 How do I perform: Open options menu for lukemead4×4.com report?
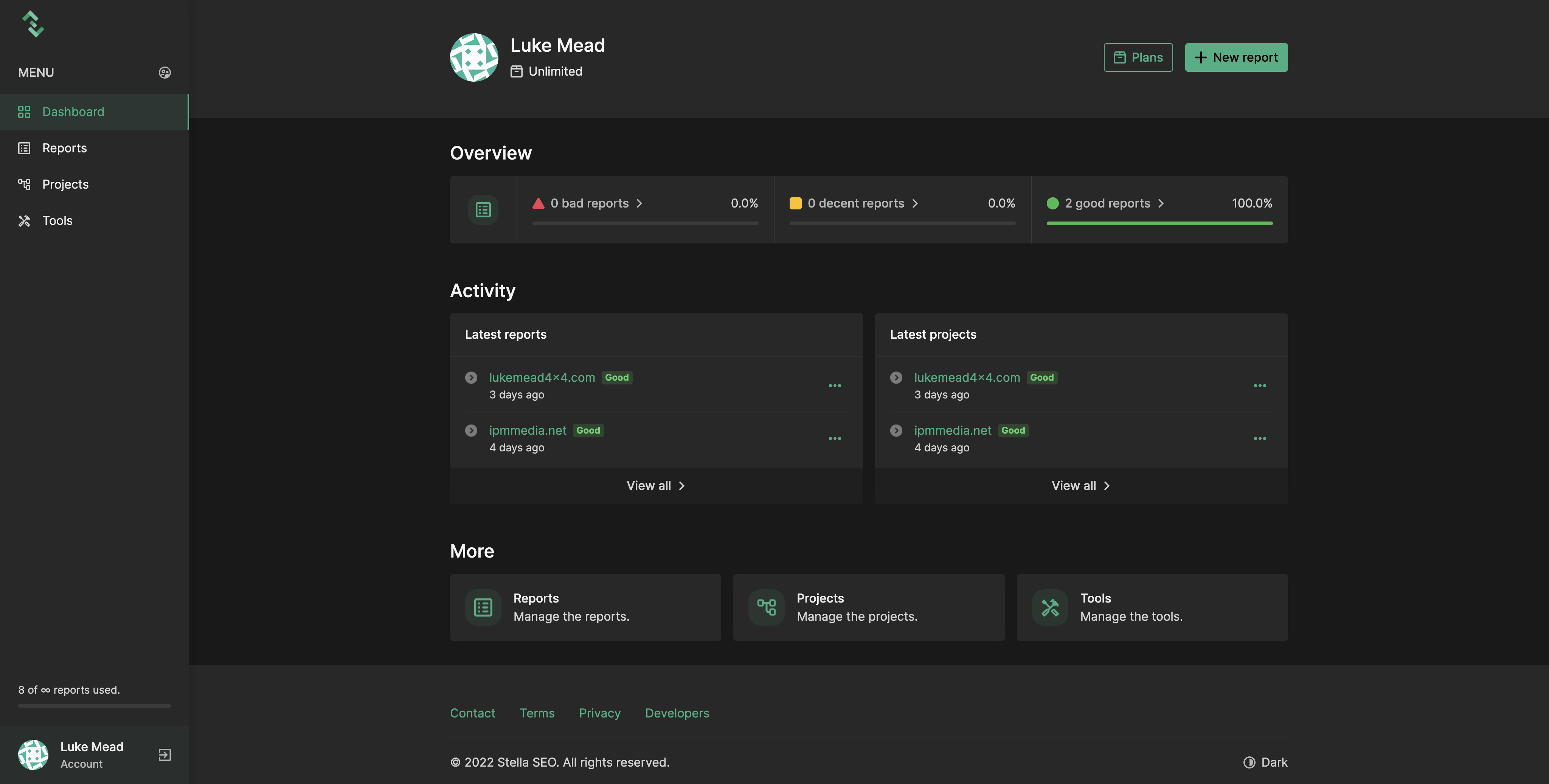point(835,386)
